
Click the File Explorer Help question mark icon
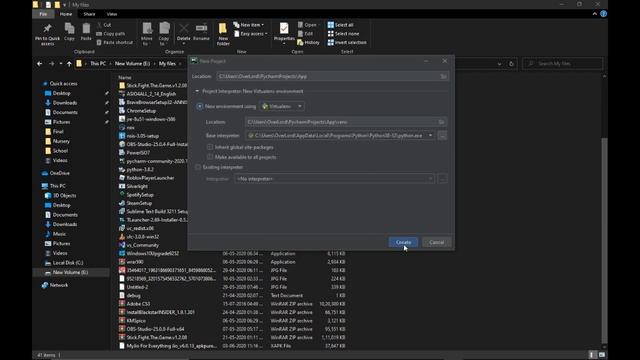click(x=603, y=14)
